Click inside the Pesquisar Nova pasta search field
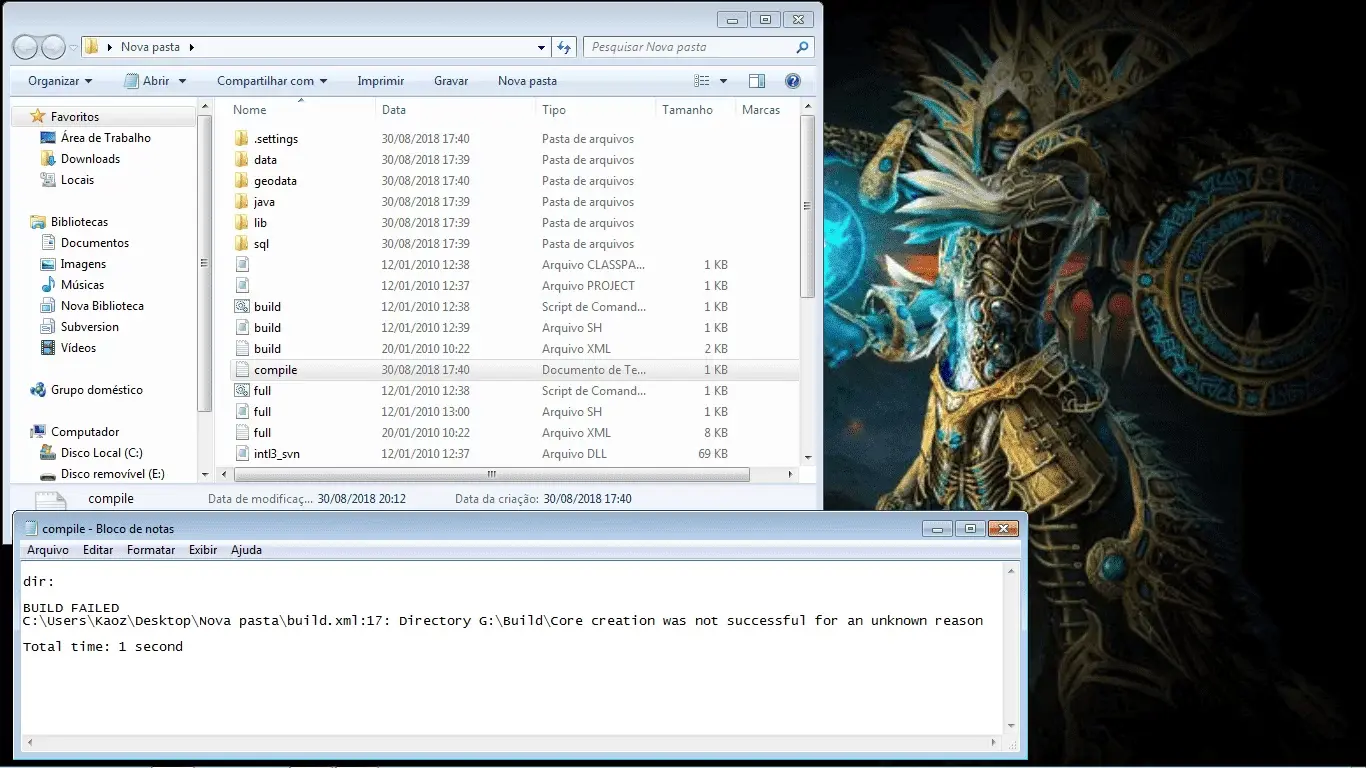Image resolution: width=1366 pixels, height=768 pixels. click(x=690, y=47)
